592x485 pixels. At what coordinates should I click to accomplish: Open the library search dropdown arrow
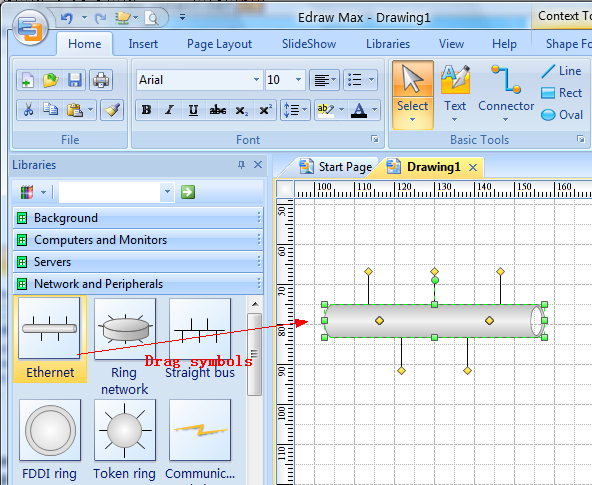pos(167,192)
